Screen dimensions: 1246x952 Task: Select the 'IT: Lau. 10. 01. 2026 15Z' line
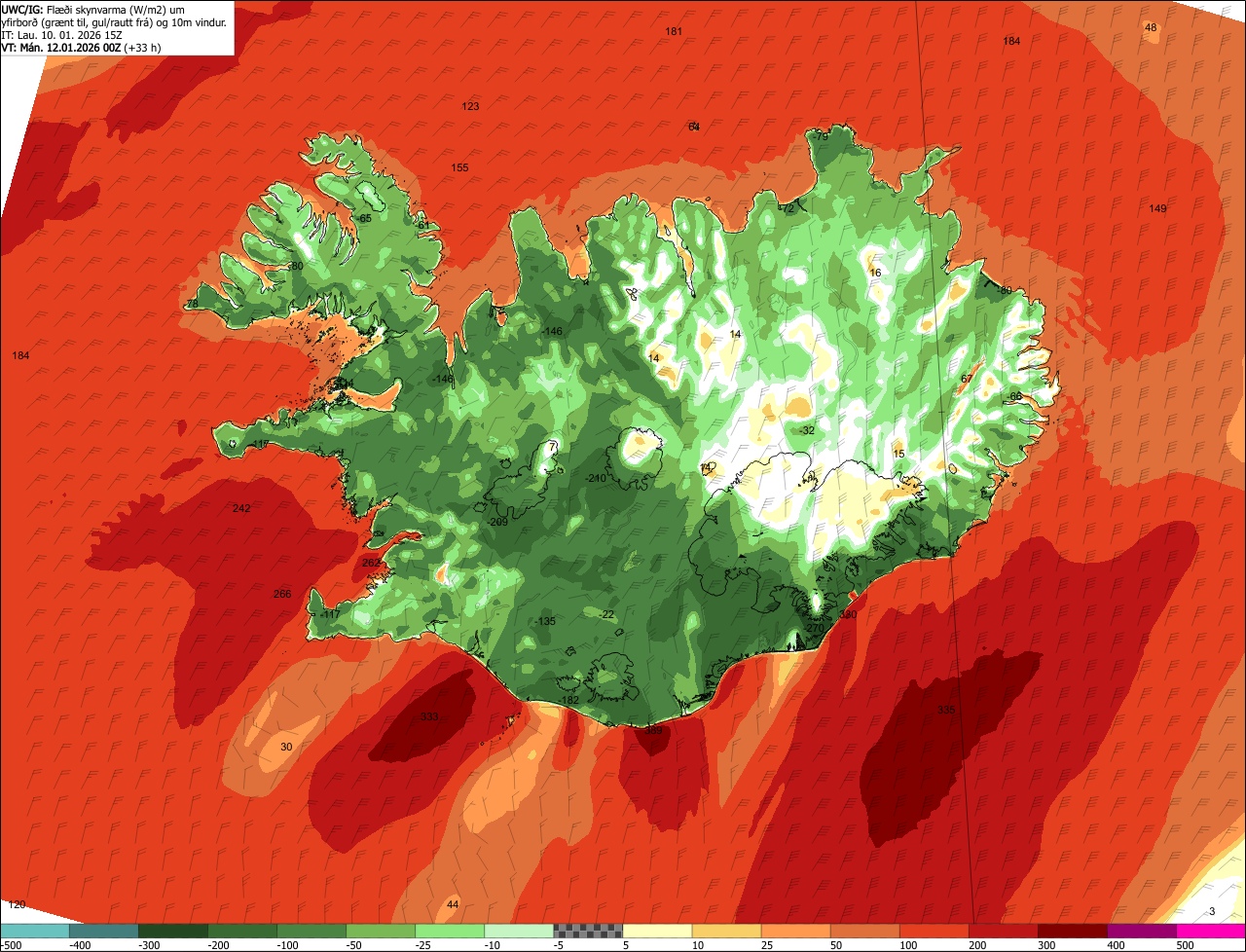(61, 35)
